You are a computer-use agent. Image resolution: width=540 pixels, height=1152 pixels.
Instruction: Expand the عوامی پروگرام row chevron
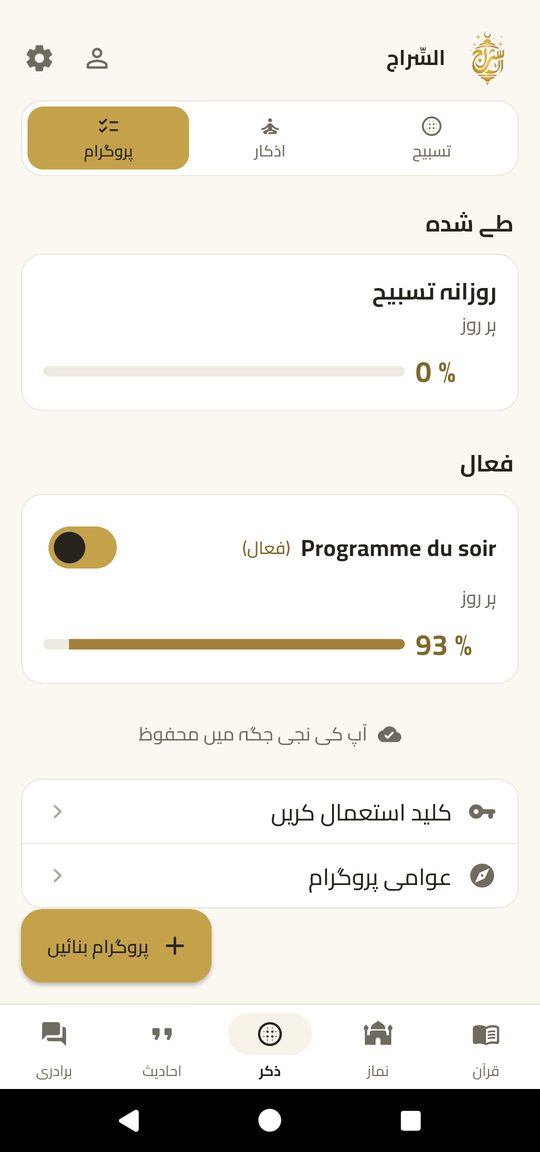point(57,876)
